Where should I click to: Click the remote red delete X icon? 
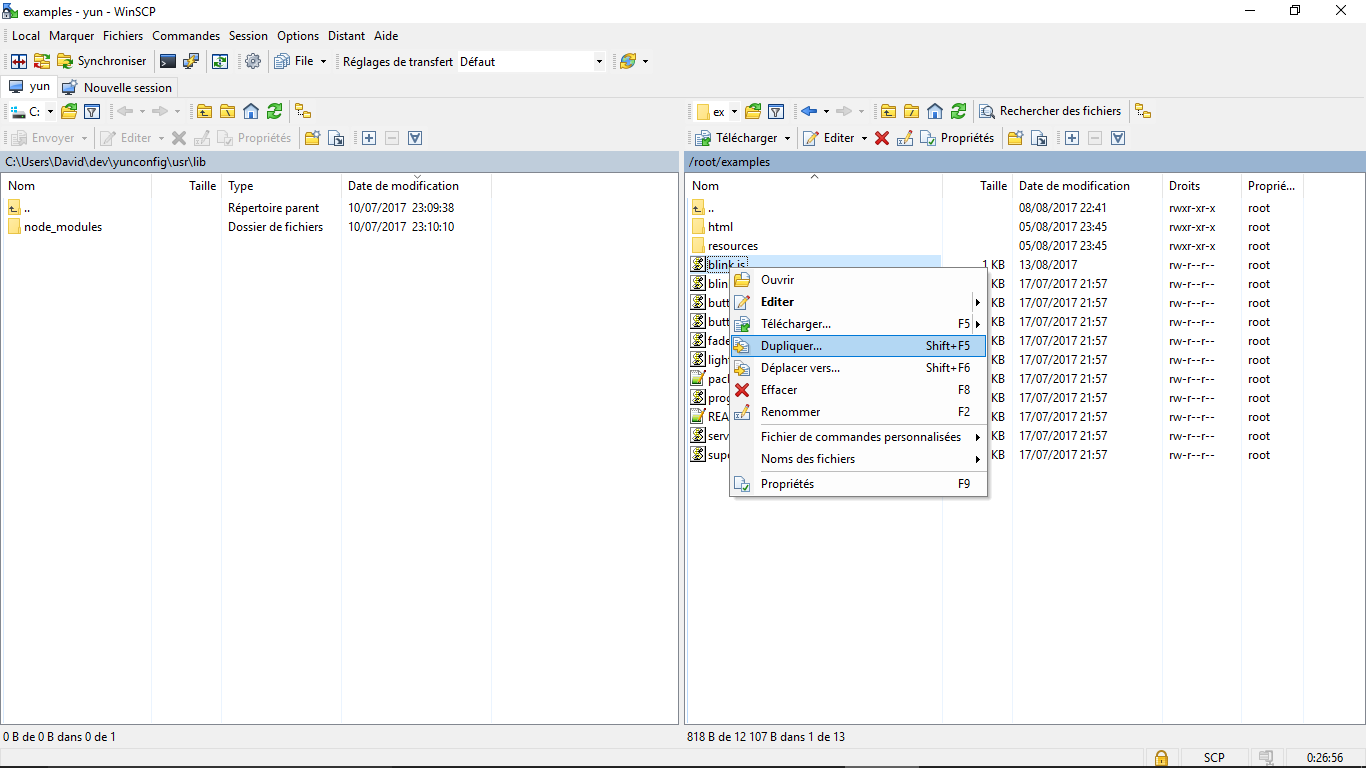tap(882, 138)
